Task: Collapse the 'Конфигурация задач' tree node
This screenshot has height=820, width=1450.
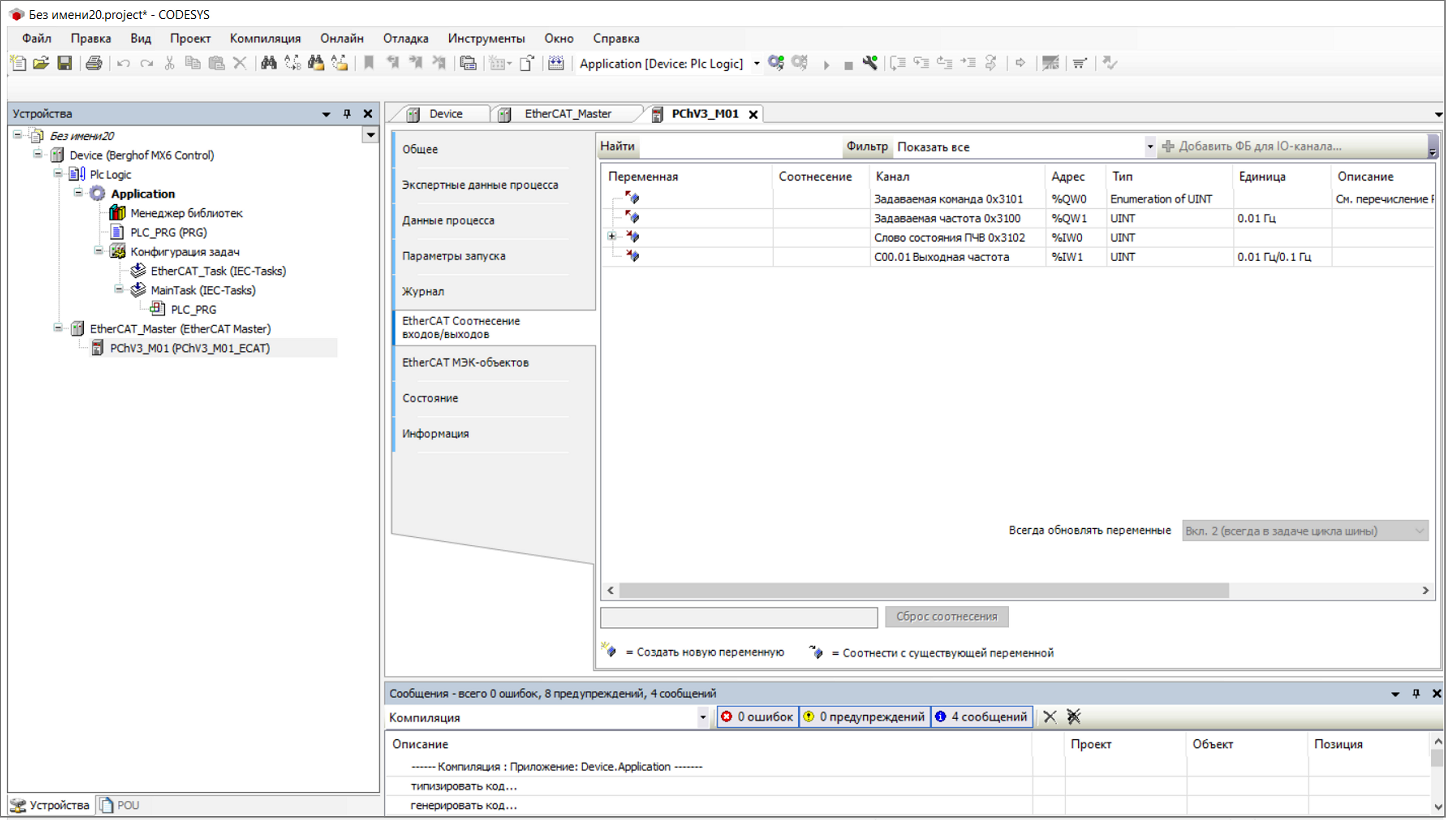Action: (x=100, y=251)
